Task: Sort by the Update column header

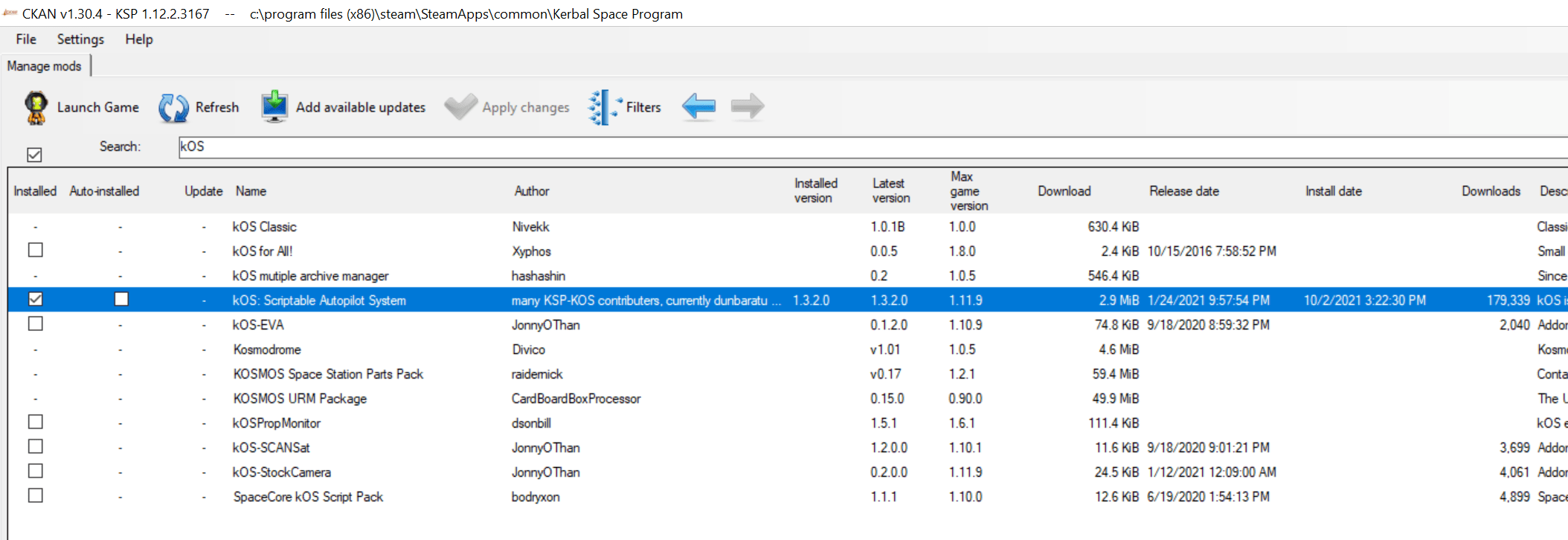Action: (x=204, y=191)
